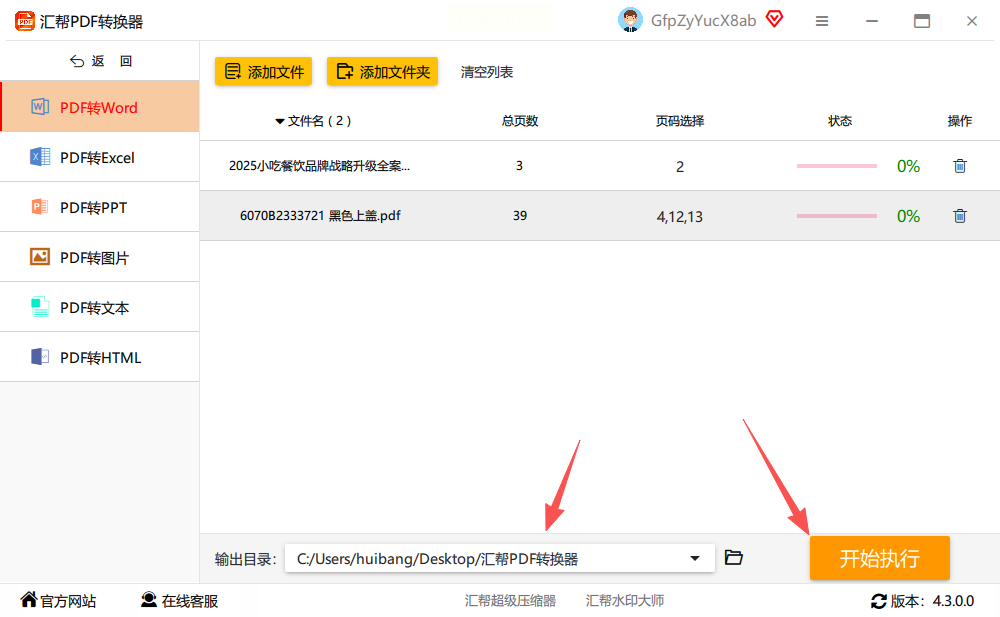The height and width of the screenshot is (617, 1000).
Task: Click the user avatar icon
Action: tap(630, 20)
